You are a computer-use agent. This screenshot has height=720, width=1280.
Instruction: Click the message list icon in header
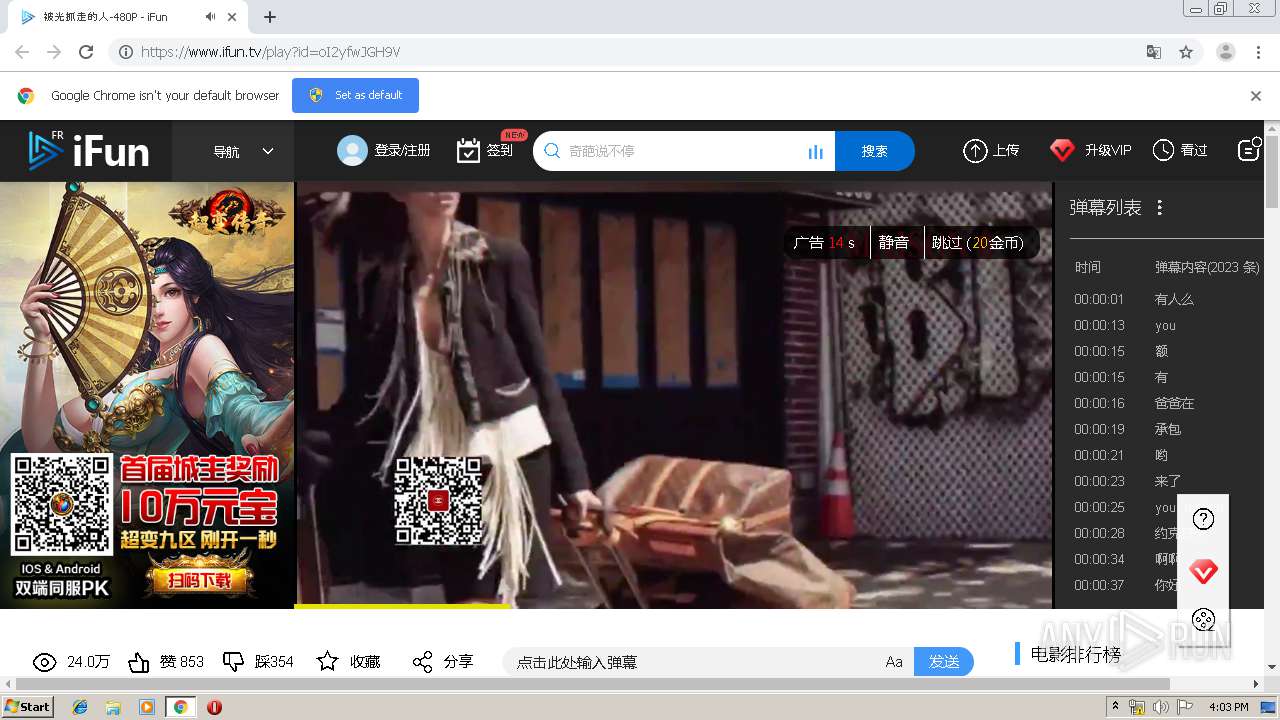click(1249, 150)
